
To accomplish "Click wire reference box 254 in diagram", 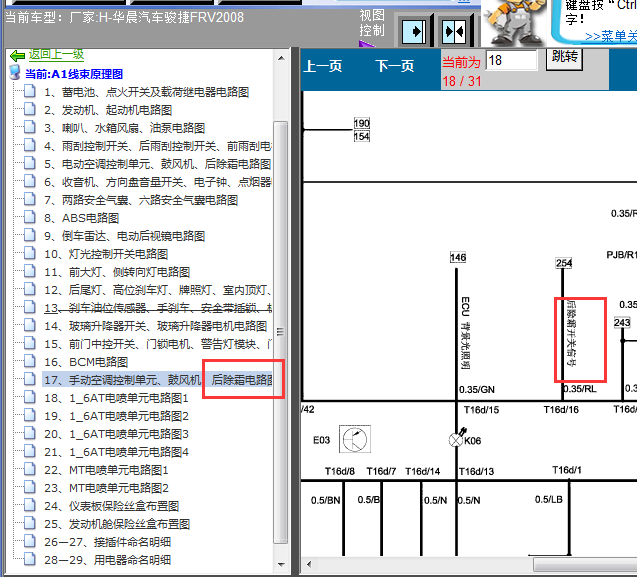I will 564,263.
